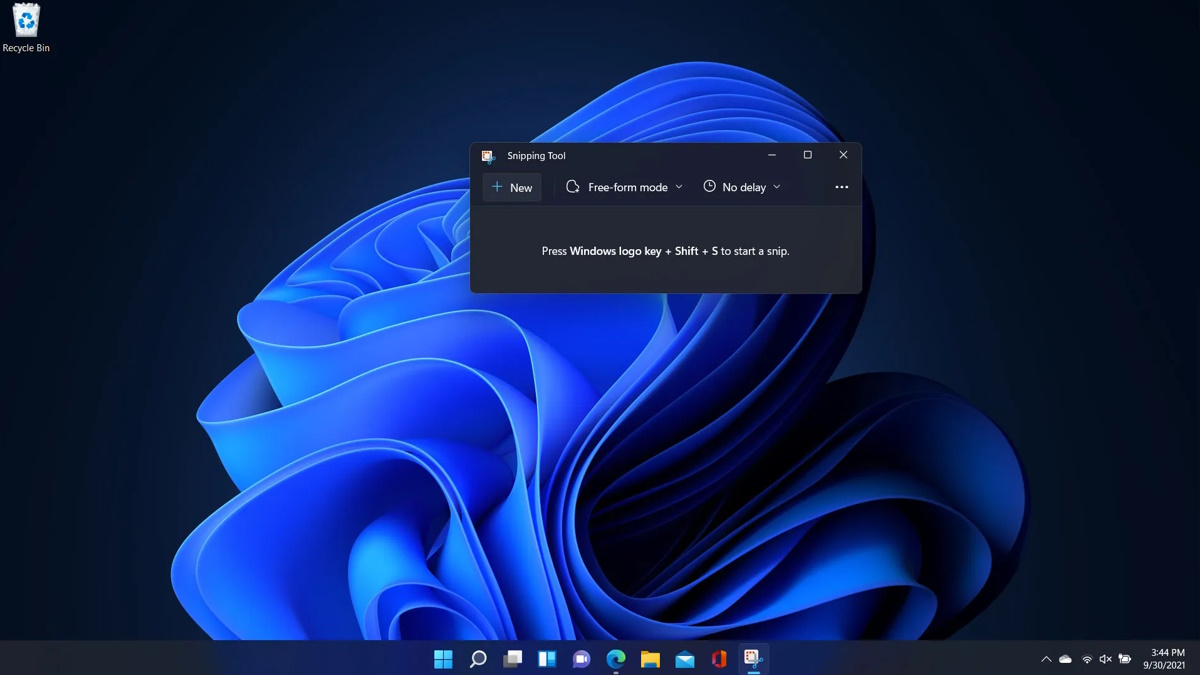Maximize the Snipping Tool window

pyautogui.click(x=807, y=155)
